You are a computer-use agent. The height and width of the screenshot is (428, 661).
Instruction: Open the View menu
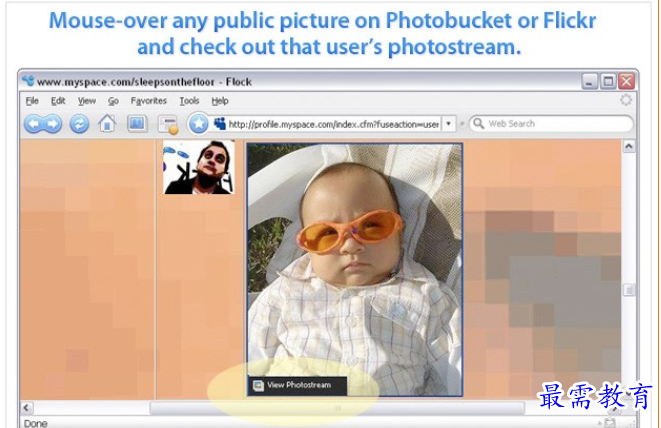(x=87, y=101)
